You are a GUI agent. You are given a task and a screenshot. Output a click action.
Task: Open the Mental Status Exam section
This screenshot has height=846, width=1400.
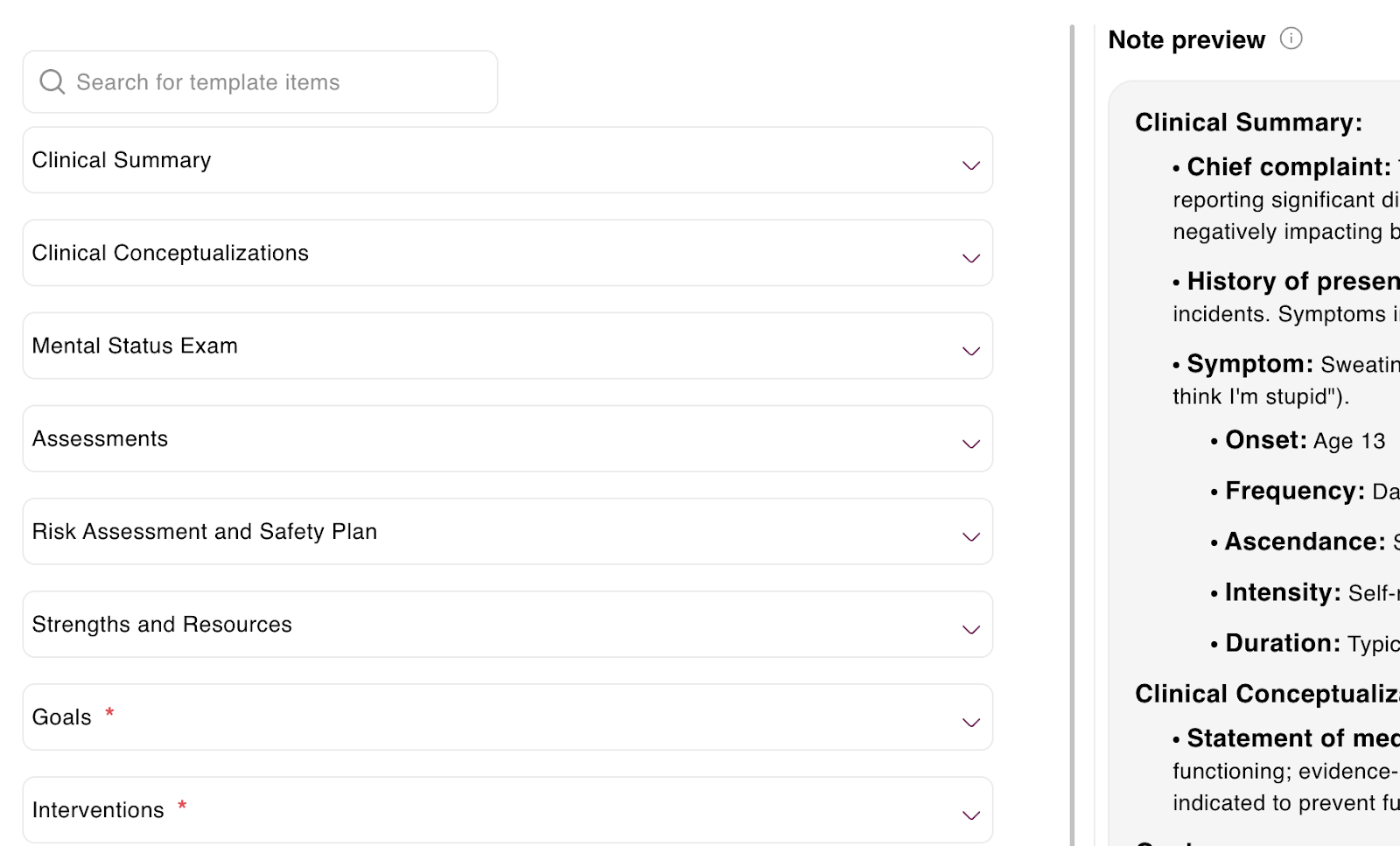pyautogui.click(x=969, y=351)
